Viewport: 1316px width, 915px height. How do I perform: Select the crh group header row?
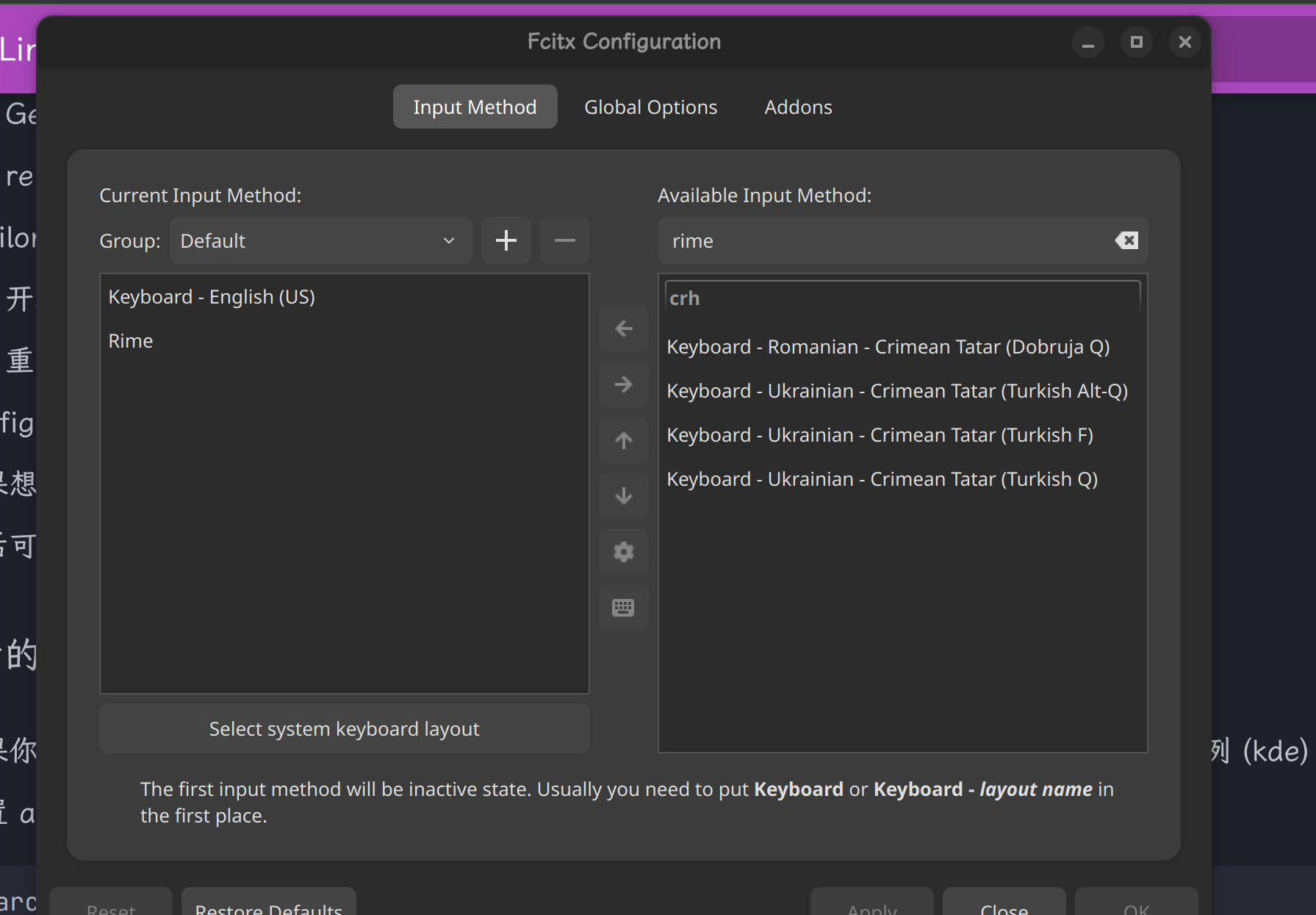coord(902,298)
